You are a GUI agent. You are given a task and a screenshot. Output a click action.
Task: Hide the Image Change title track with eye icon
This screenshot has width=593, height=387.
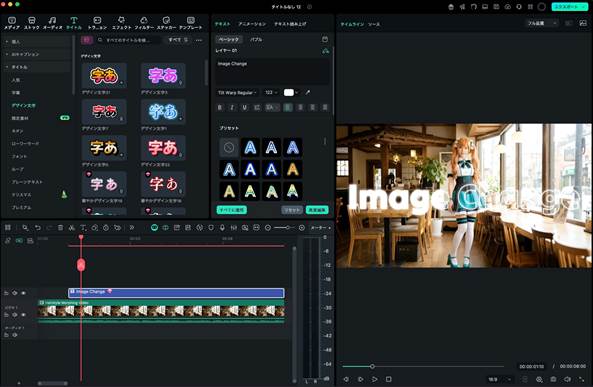point(23,293)
